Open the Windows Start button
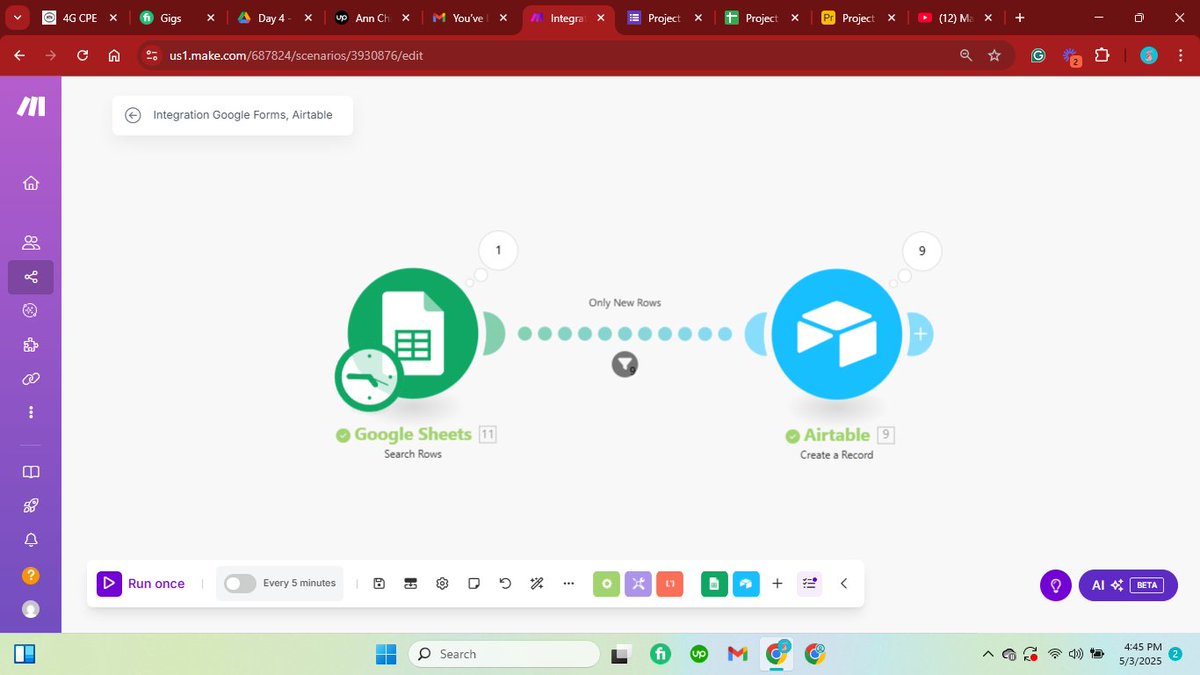1200x675 pixels. point(385,654)
